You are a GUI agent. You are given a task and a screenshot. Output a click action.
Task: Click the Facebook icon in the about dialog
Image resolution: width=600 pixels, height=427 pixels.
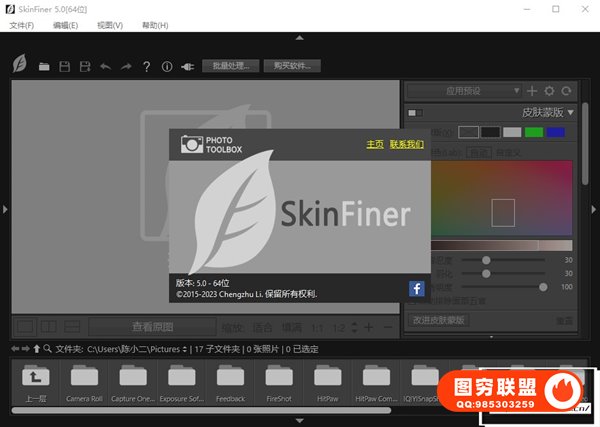[x=416, y=289]
